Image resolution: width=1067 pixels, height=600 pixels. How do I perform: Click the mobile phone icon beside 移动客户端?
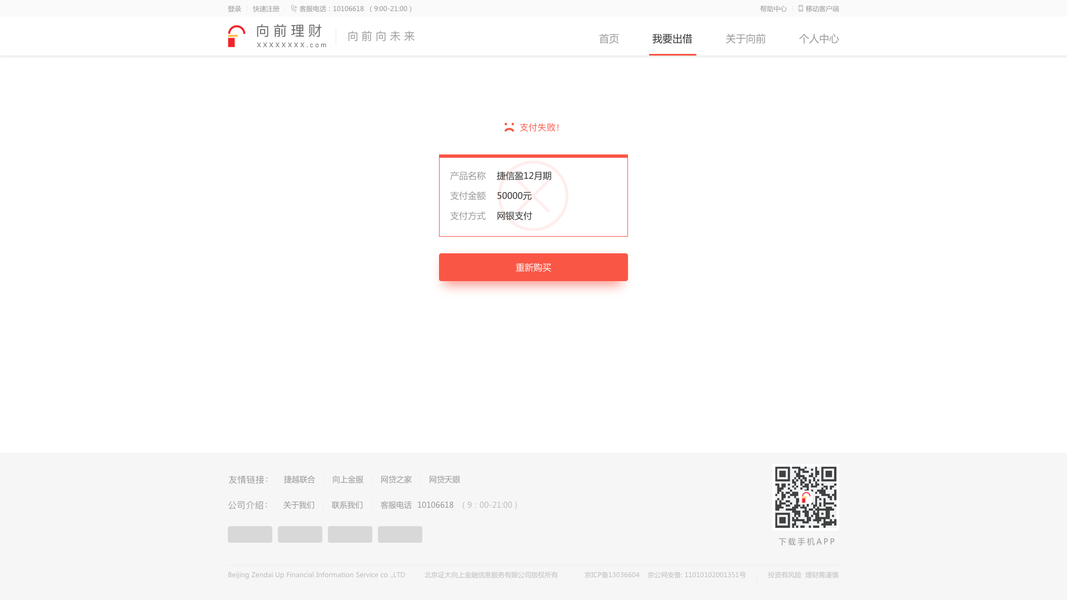801,9
